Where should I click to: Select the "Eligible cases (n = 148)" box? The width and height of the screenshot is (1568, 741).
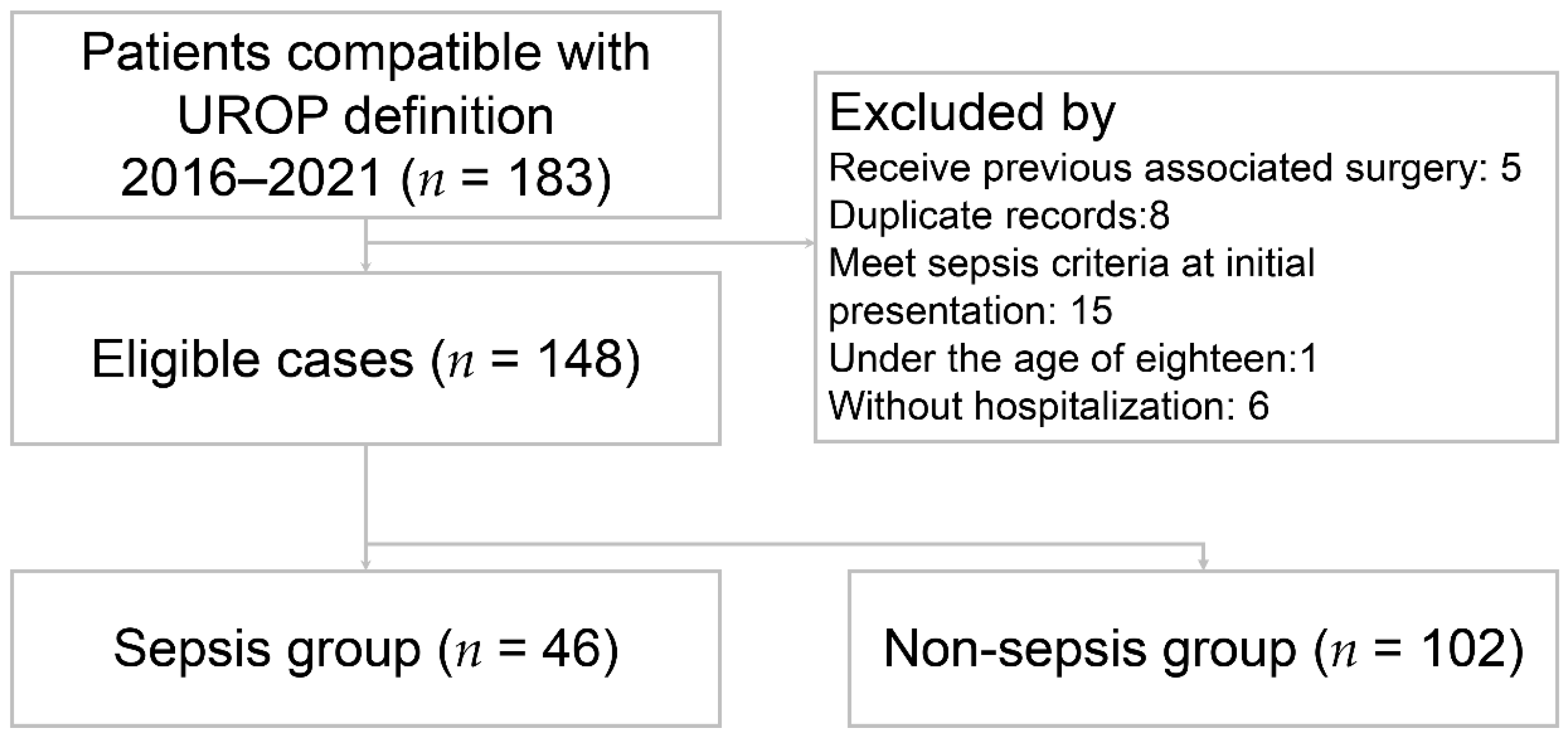tap(365, 359)
